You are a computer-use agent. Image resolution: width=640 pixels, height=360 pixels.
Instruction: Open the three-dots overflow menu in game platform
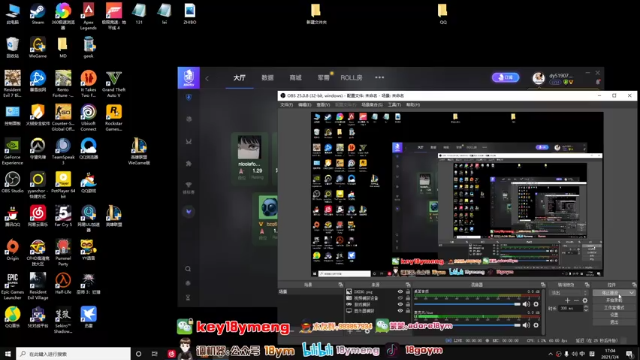380,78
